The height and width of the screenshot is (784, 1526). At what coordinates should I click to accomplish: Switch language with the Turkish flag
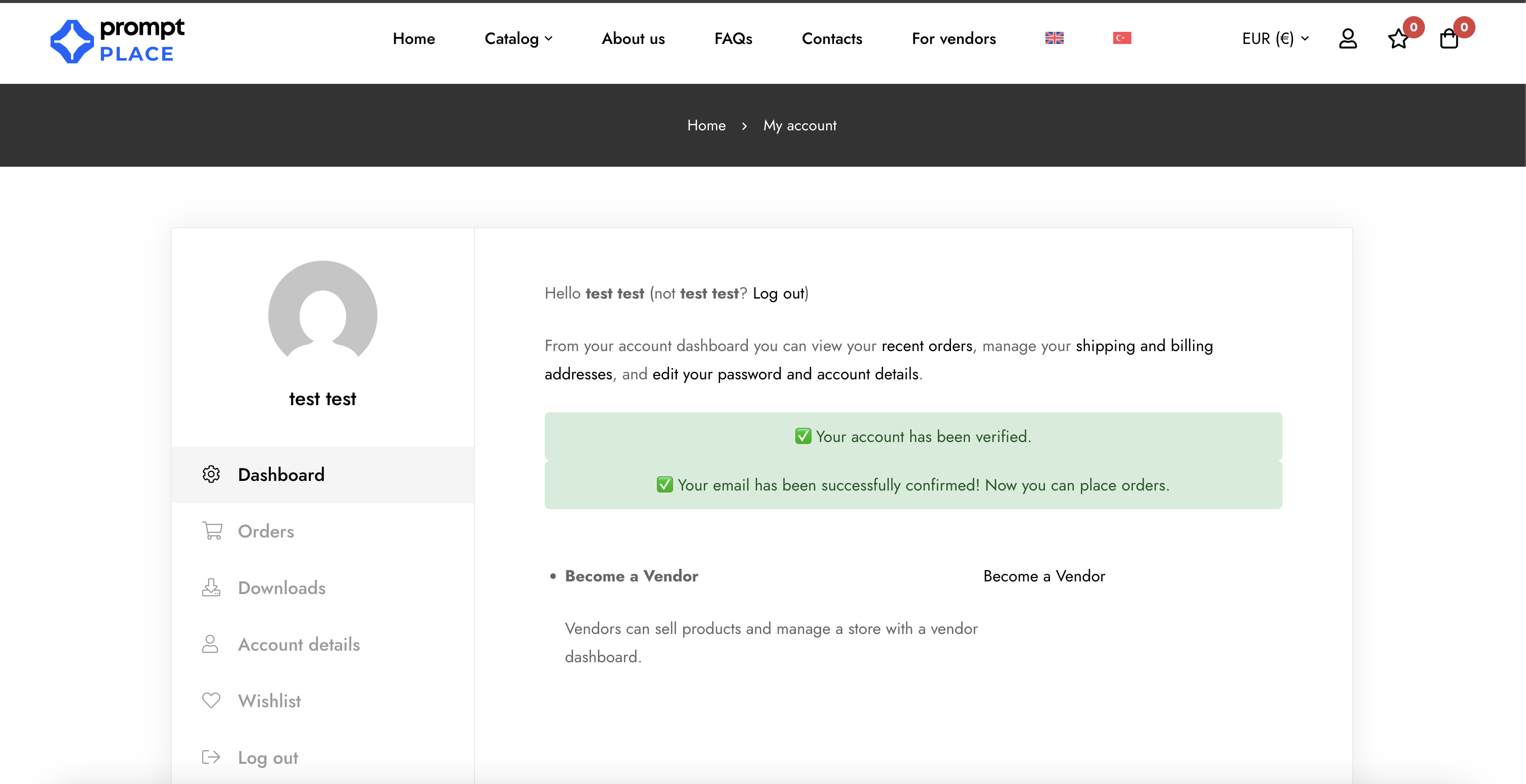coord(1121,38)
